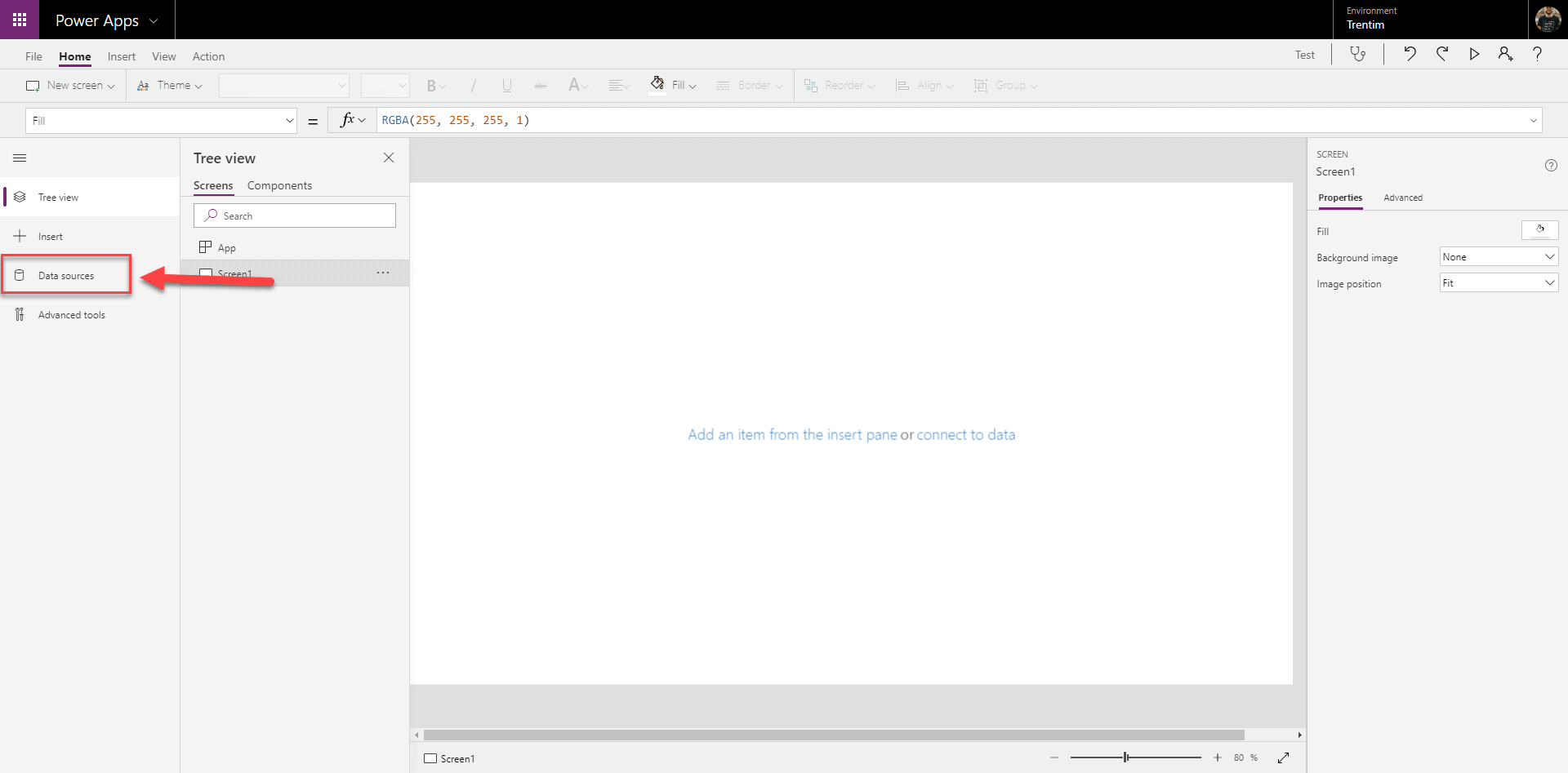Run the app checker stethoscope icon
Viewport: 1568px width, 773px height.
point(1358,54)
